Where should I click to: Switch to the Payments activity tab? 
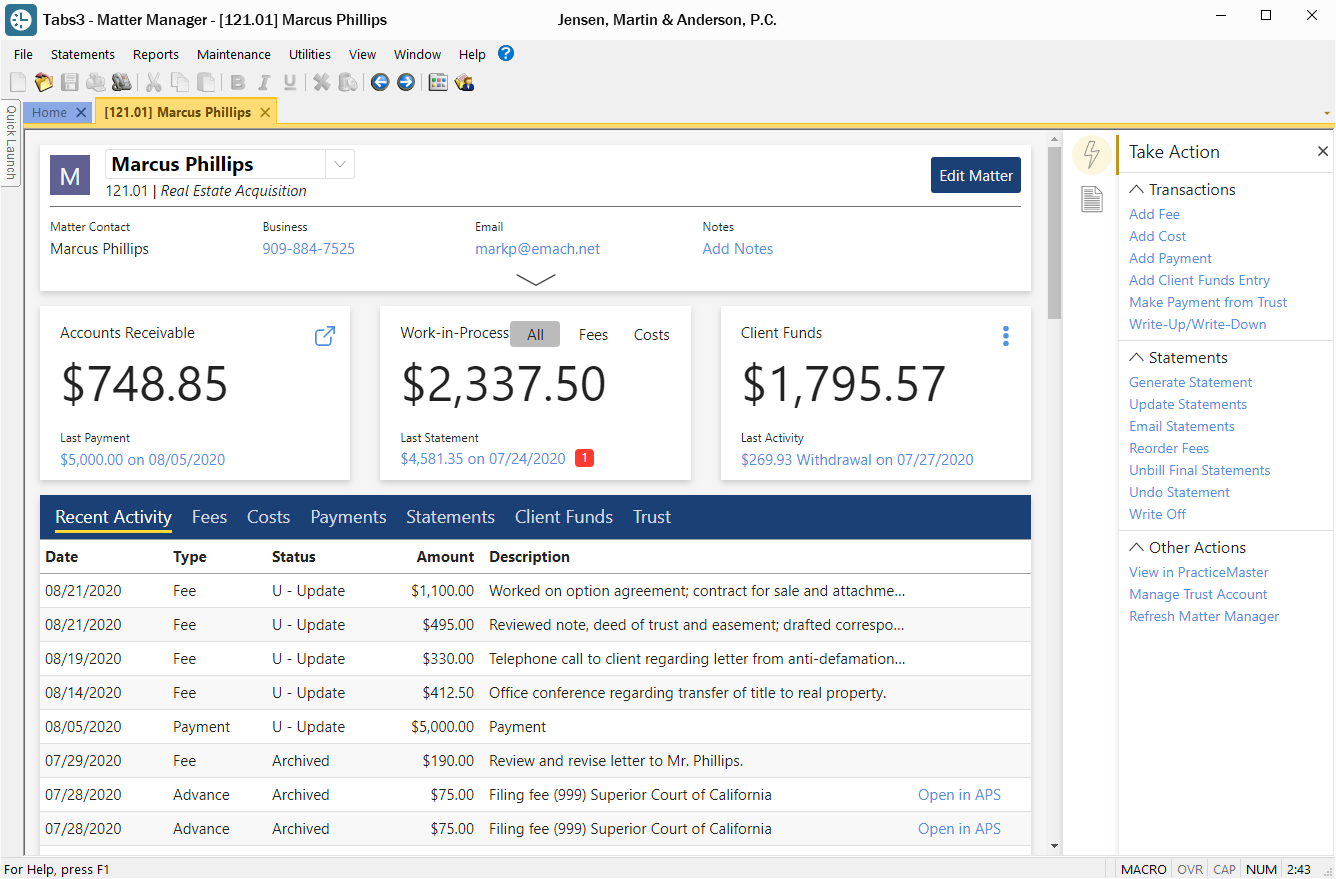[348, 517]
